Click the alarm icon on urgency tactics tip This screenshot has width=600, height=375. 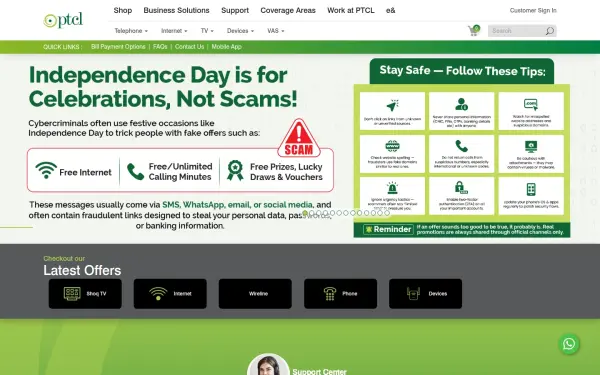(392, 188)
